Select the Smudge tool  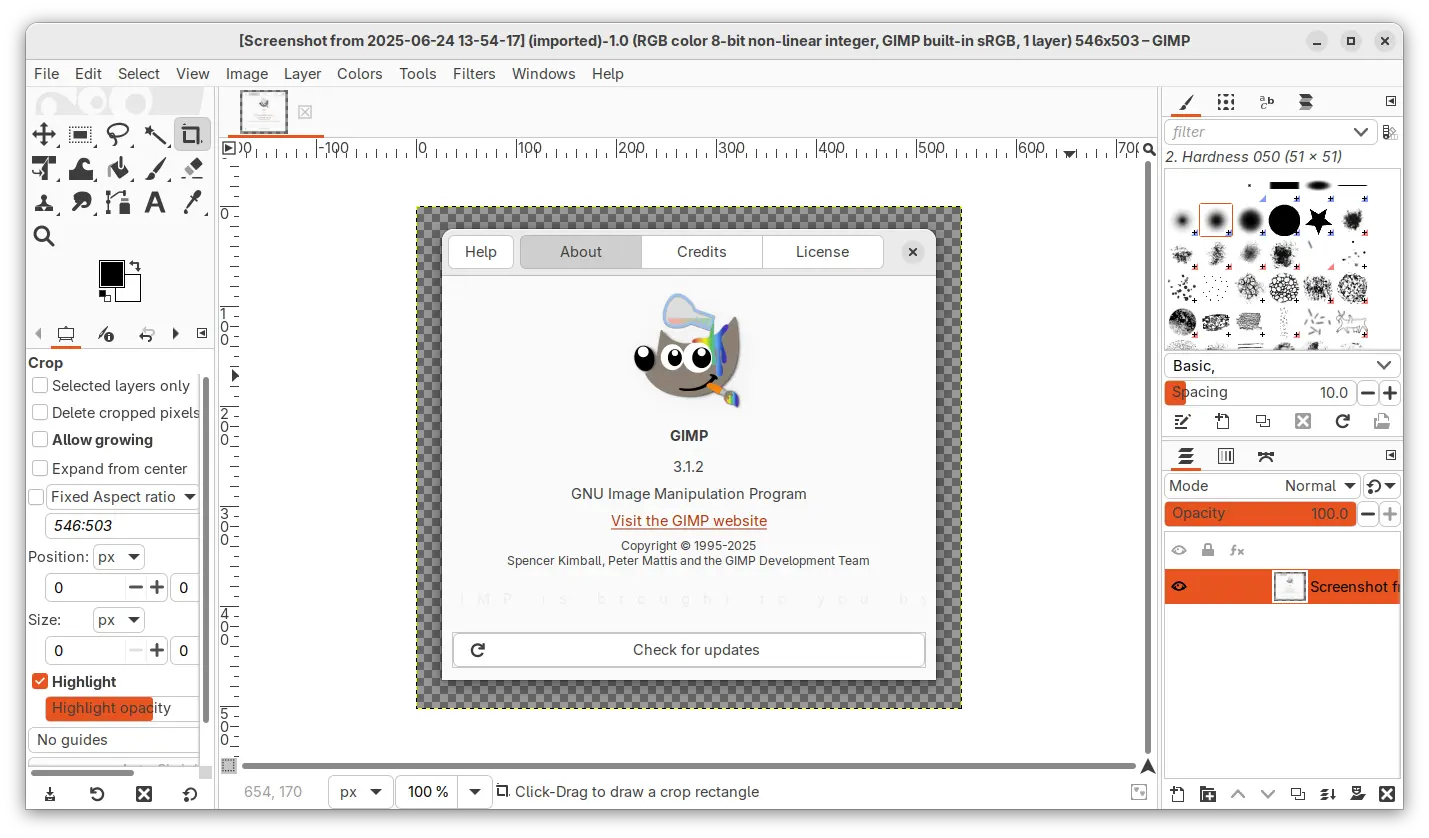coord(81,202)
